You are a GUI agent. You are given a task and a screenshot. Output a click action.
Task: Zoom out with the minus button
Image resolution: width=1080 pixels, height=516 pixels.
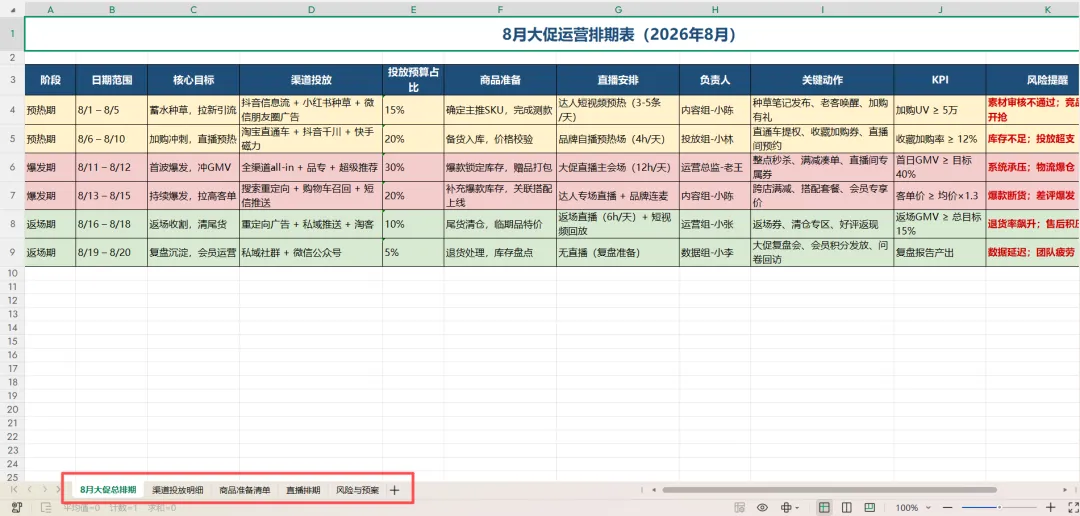click(949, 508)
